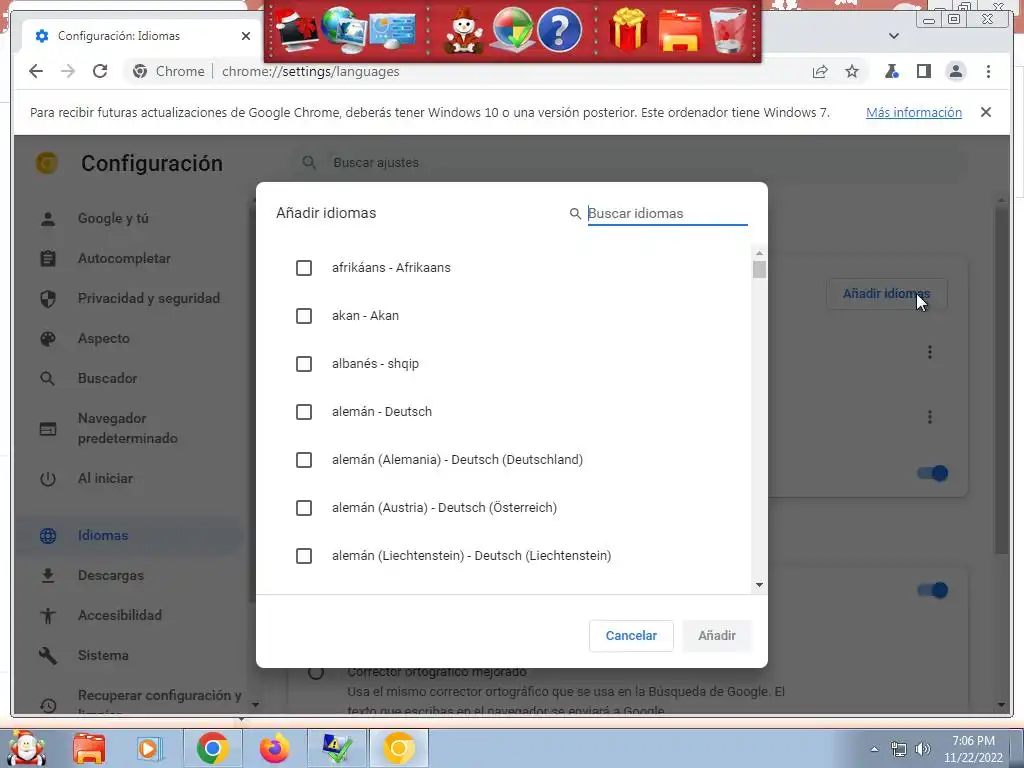Image resolution: width=1024 pixels, height=768 pixels.
Task: Reload the Chrome settings page
Action: coord(99,71)
